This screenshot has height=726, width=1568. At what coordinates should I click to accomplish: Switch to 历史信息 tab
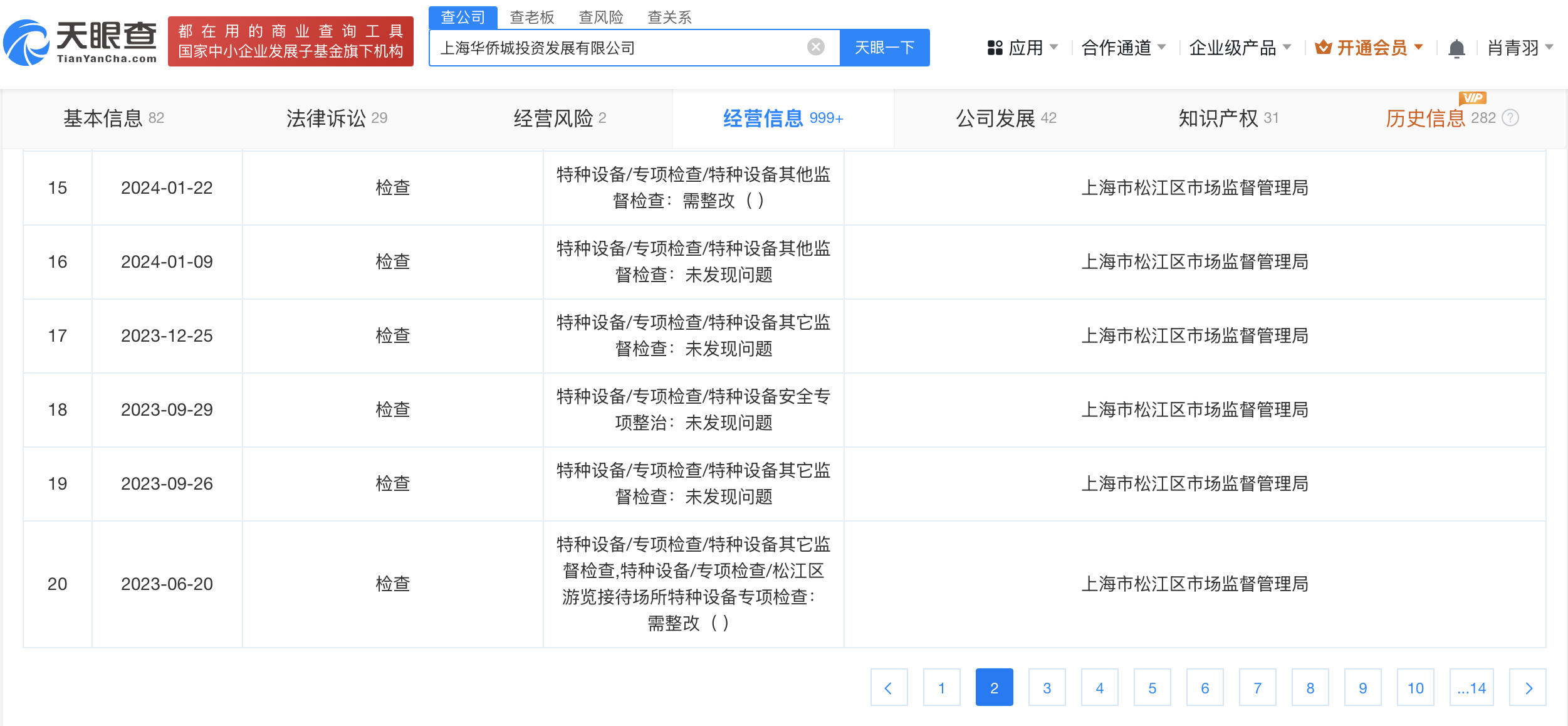tap(1440, 118)
